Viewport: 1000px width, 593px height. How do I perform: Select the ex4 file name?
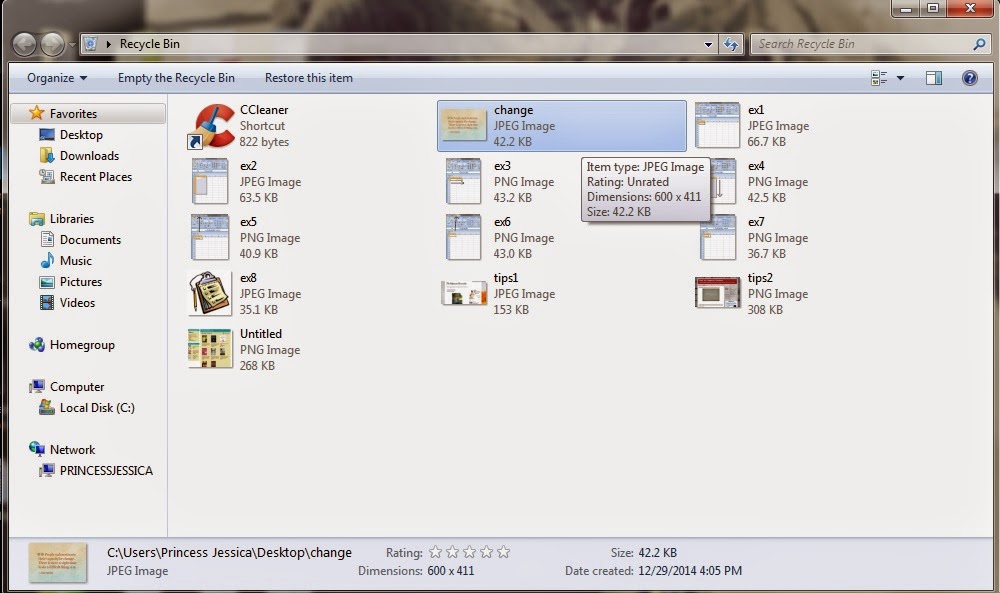pyautogui.click(x=756, y=166)
